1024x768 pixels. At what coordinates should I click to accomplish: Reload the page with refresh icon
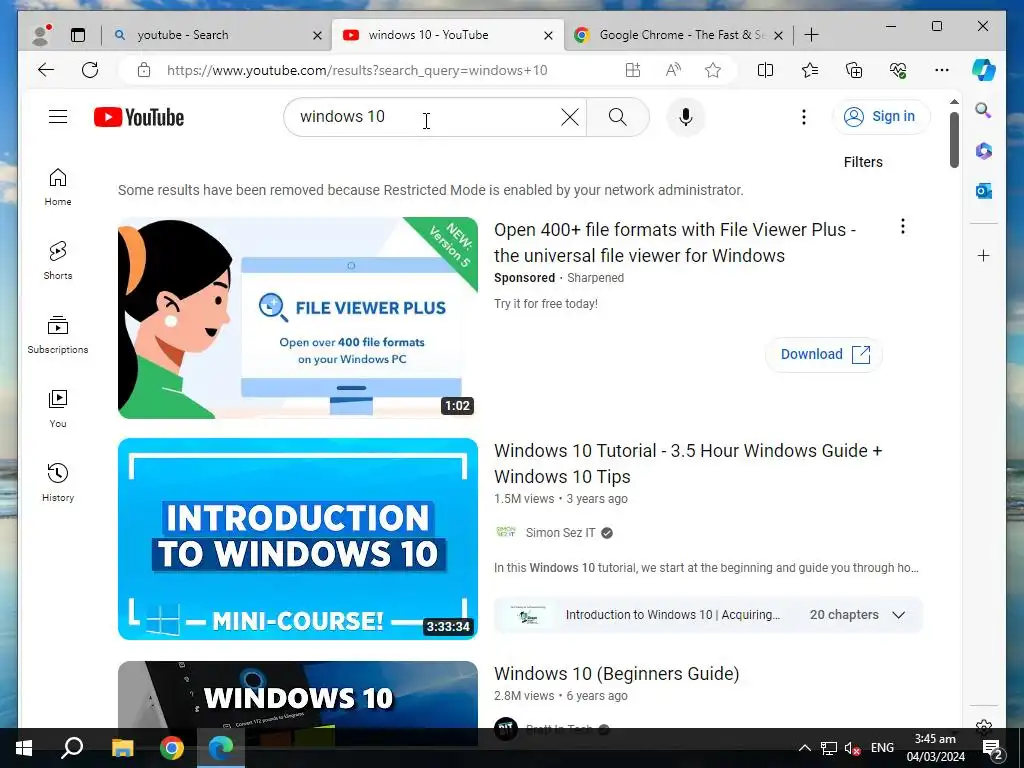(x=90, y=70)
